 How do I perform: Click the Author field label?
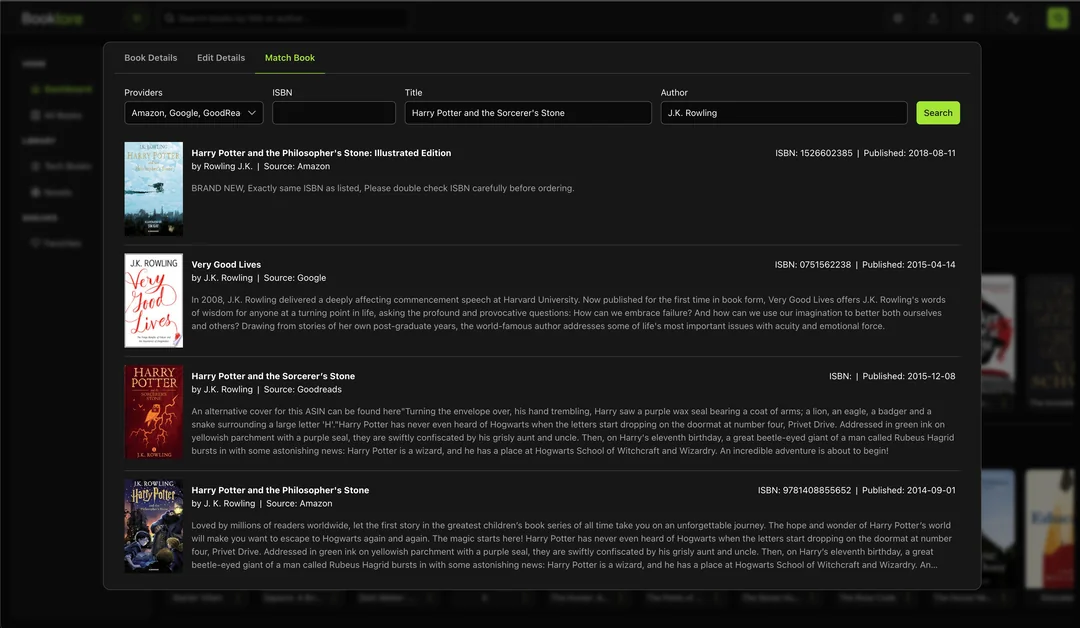[x=674, y=92]
